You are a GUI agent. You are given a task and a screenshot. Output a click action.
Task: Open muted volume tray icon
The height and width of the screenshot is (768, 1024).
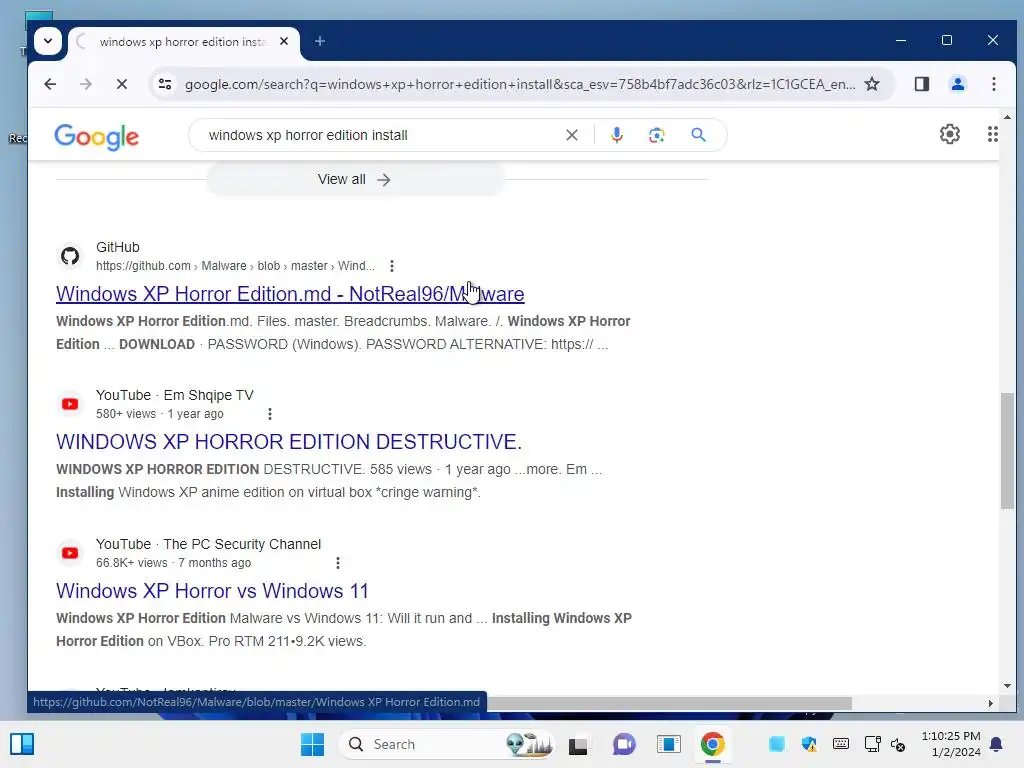point(898,744)
